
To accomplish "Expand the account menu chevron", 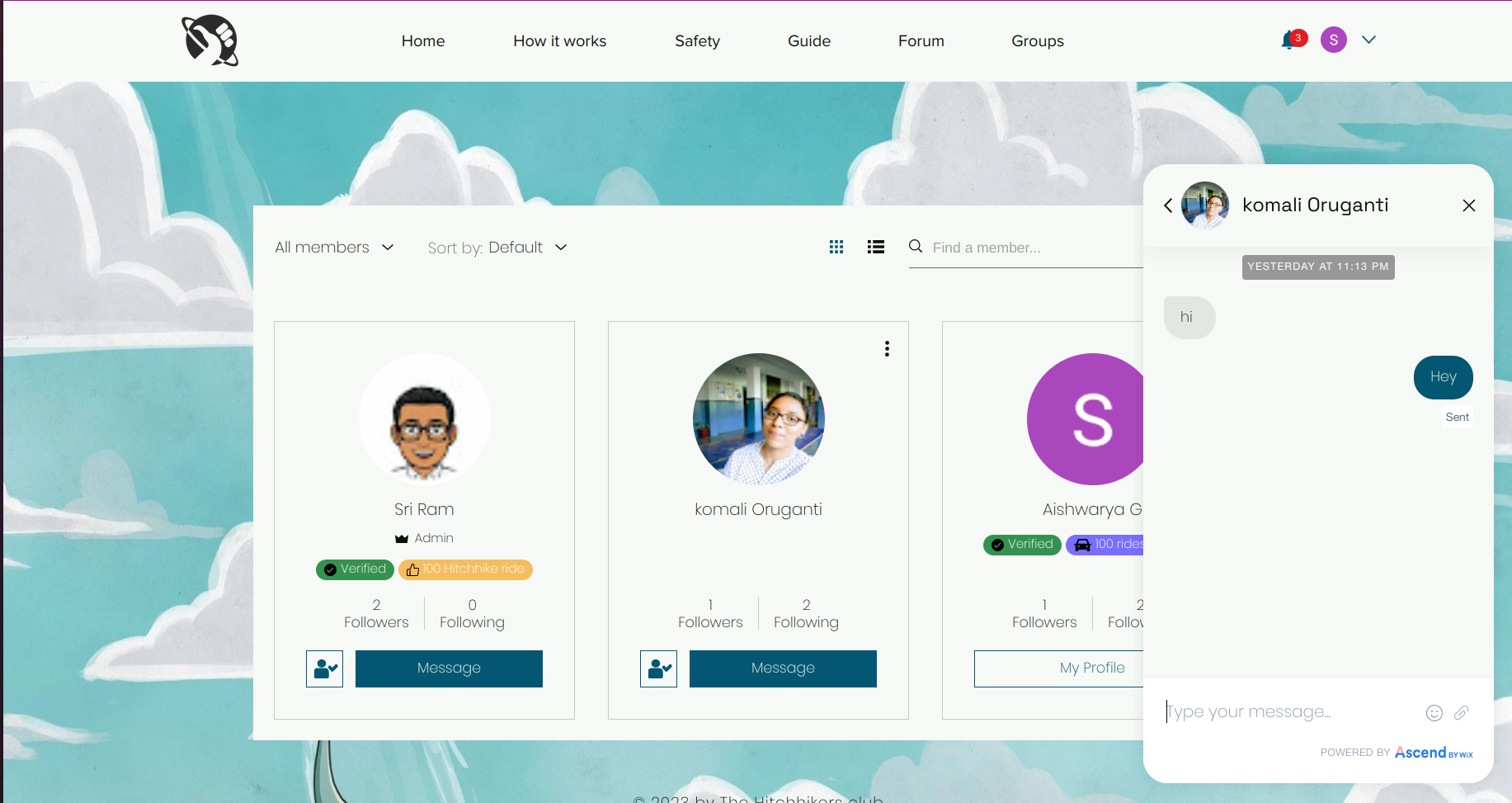I will point(1368,40).
